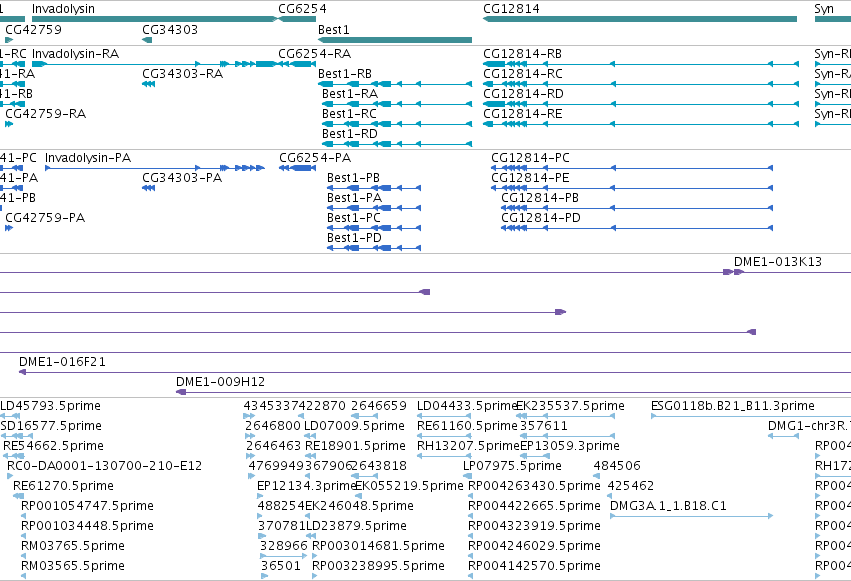Select protein Best1-PB
The image size is (851, 581).
374,188
